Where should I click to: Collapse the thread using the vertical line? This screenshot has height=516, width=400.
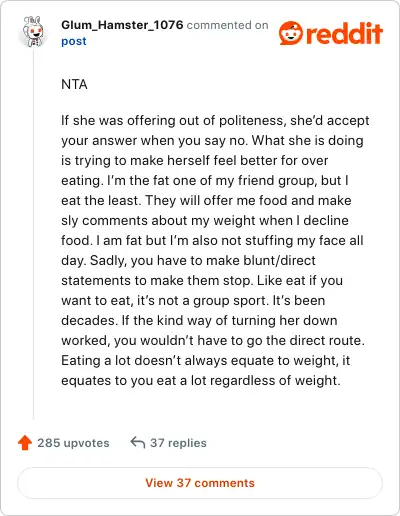33,235
